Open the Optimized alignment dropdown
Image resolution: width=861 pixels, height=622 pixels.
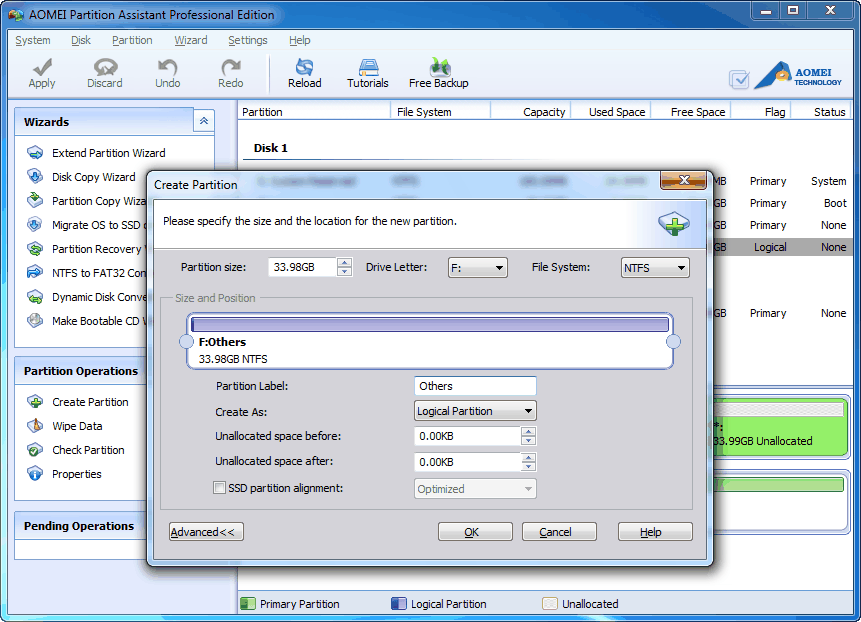click(475, 489)
